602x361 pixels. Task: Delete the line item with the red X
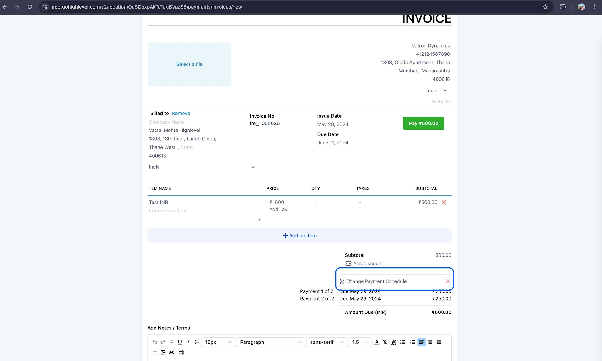point(444,202)
